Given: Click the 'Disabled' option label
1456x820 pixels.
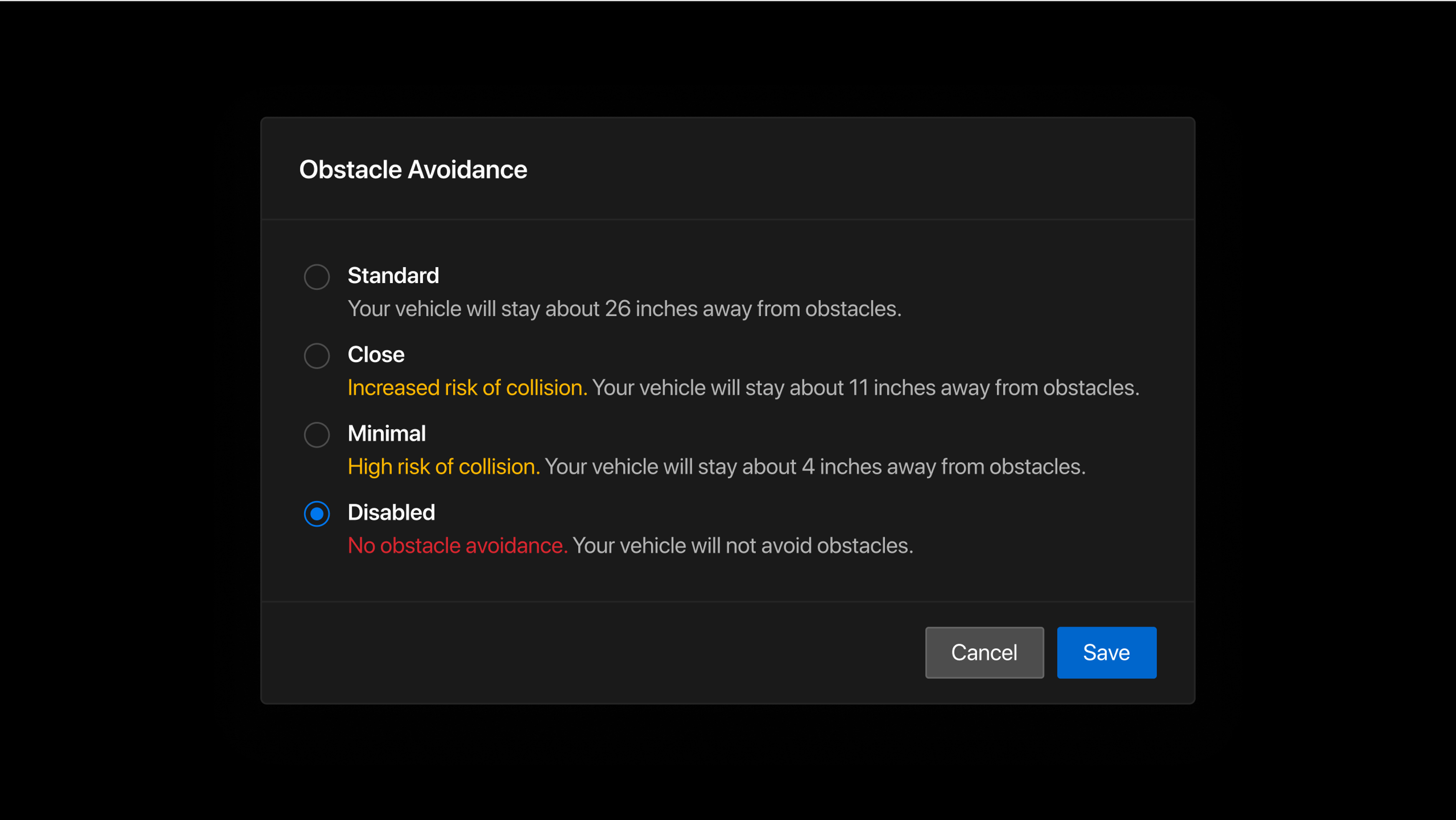Looking at the screenshot, I should (391, 512).
